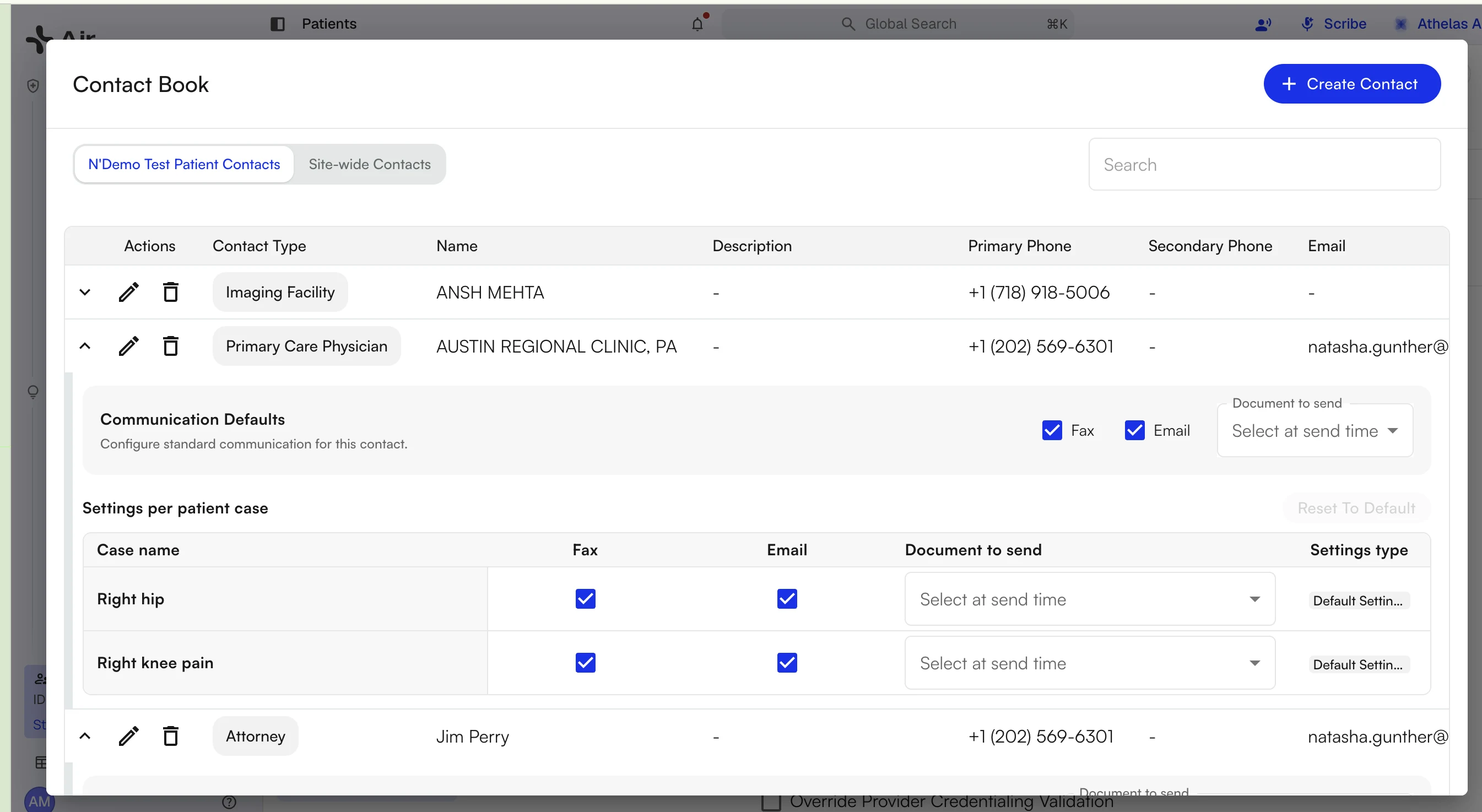The image size is (1482, 812).
Task: Check Override Provider Credentialing Validation box
Action: 771,802
